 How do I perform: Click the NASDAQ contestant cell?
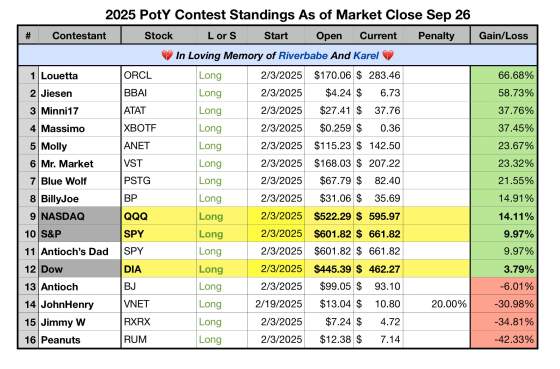[x=79, y=216]
